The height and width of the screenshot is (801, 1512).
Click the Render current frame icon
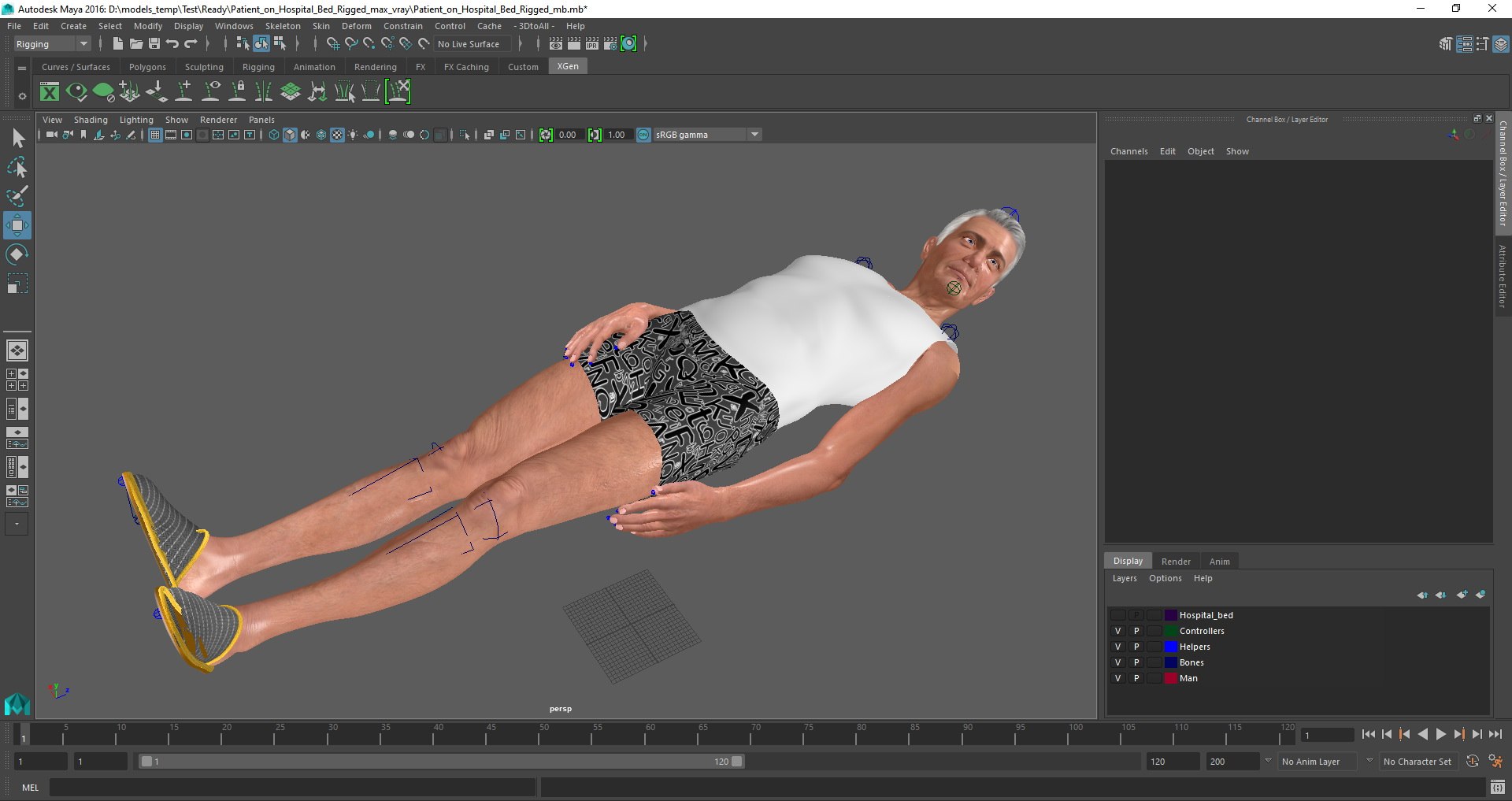pyautogui.click(x=574, y=44)
